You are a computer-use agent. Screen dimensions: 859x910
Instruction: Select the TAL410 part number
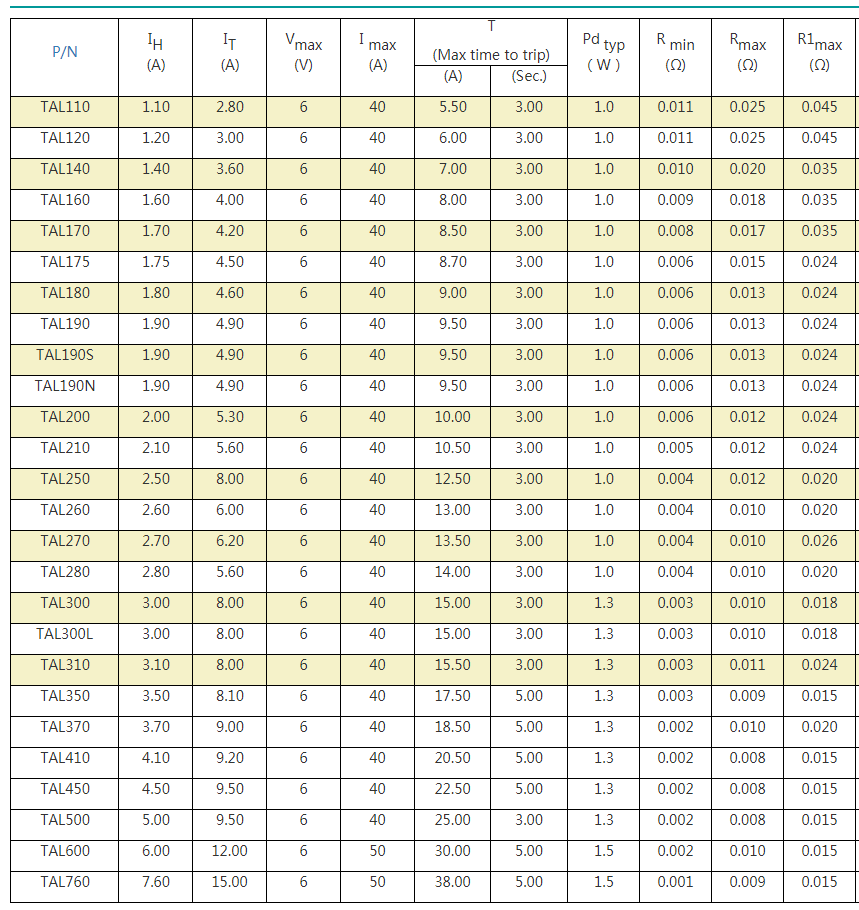(65, 758)
